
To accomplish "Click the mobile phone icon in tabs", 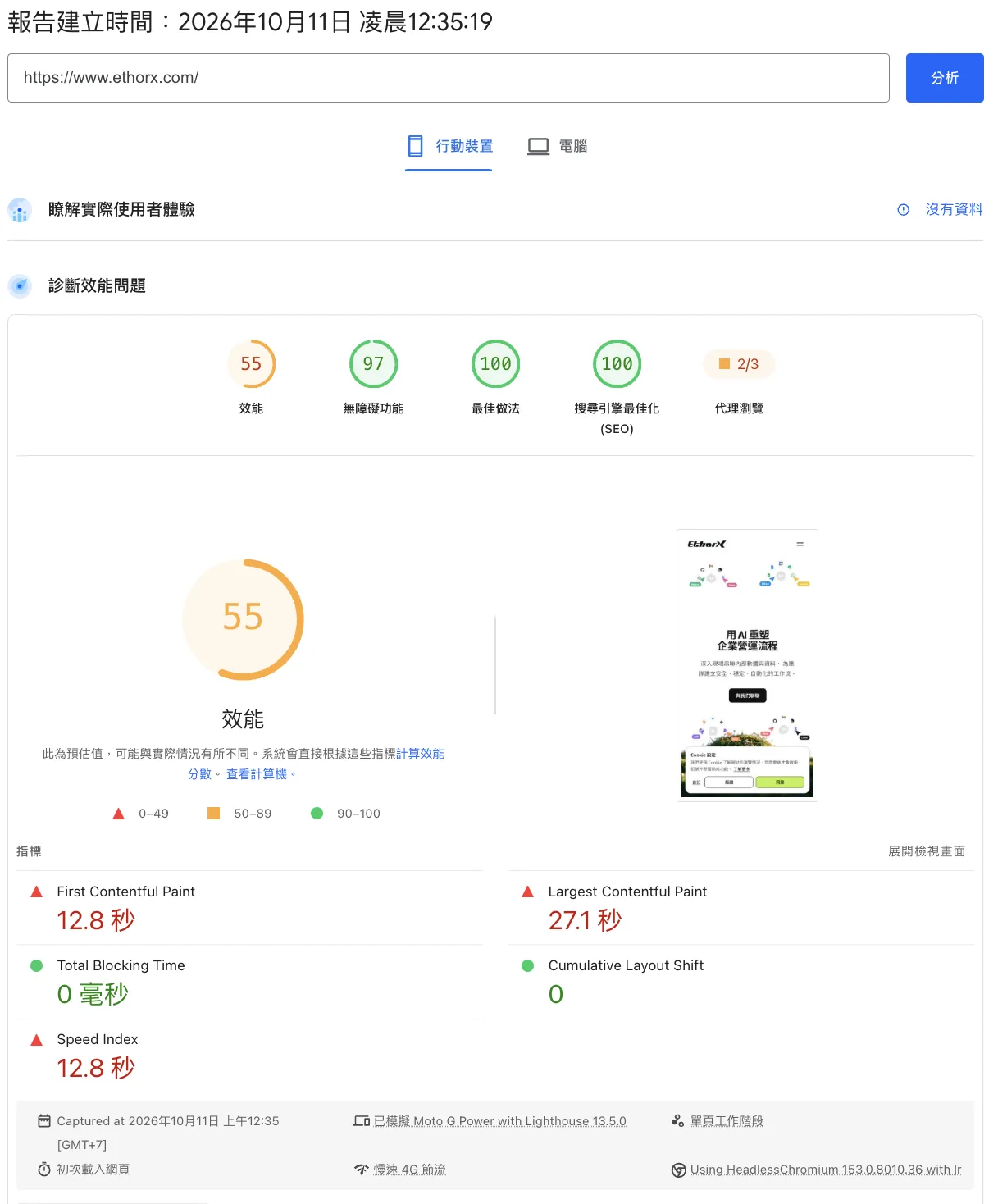I will click(416, 146).
